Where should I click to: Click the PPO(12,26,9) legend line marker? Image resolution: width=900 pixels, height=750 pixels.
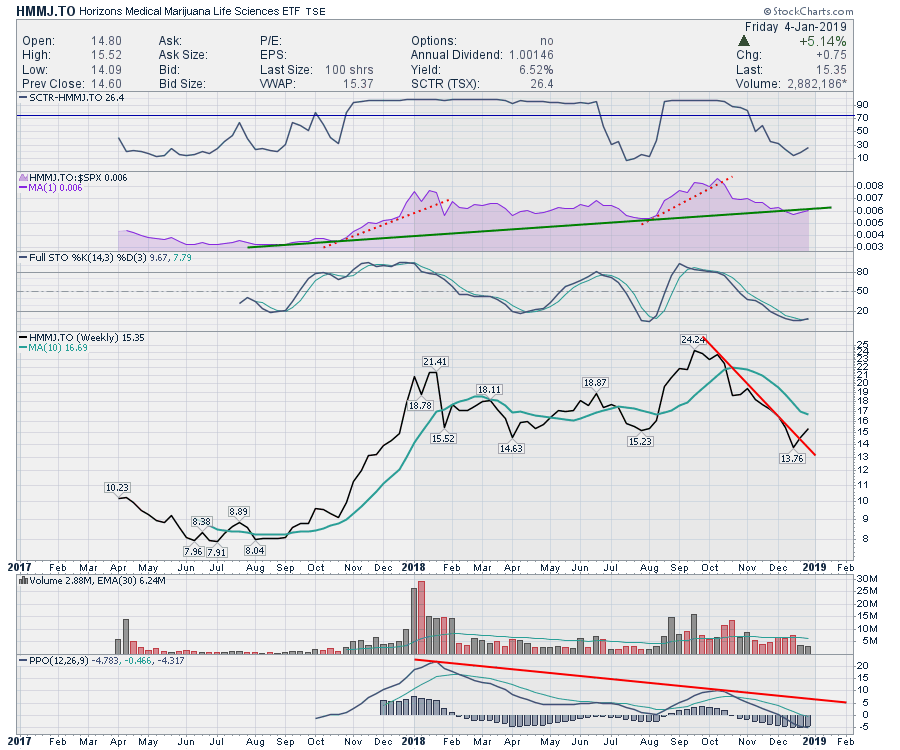[24, 660]
